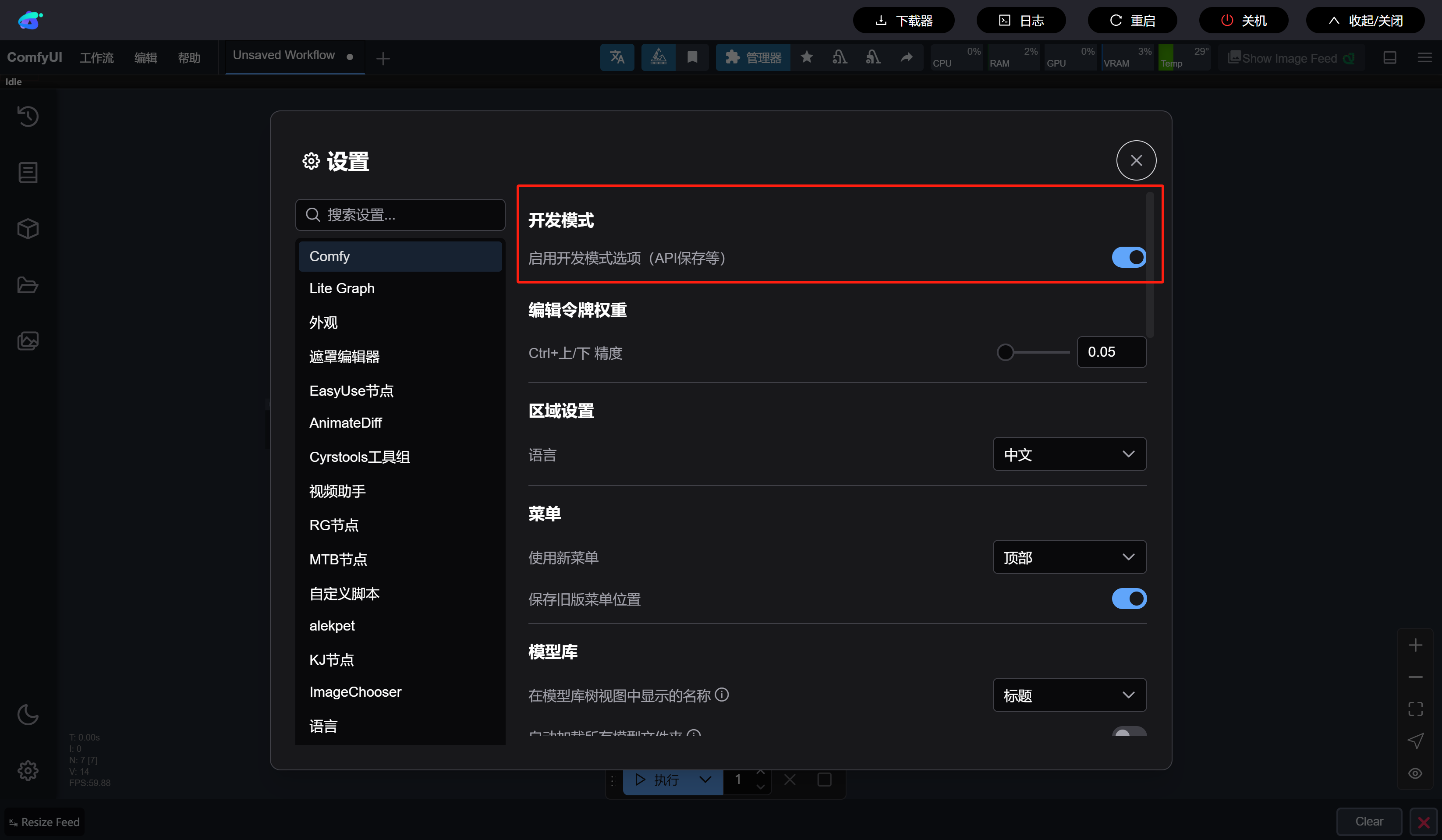This screenshot has width=1442, height=840.
Task: Toggle dark mode moon icon
Action: click(x=28, y=715)
